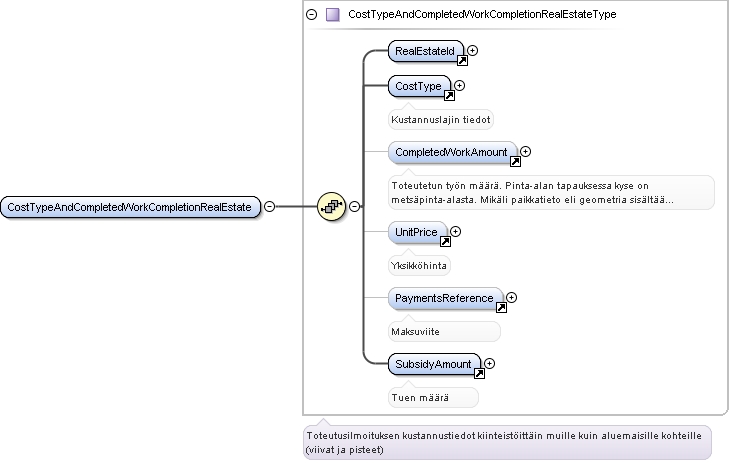This screenshot has height=463, width=730.
Task: Collapse the CostTypeAndCompletedWorkCompletionRealEstate root element
Action: (x=270, y=206)
